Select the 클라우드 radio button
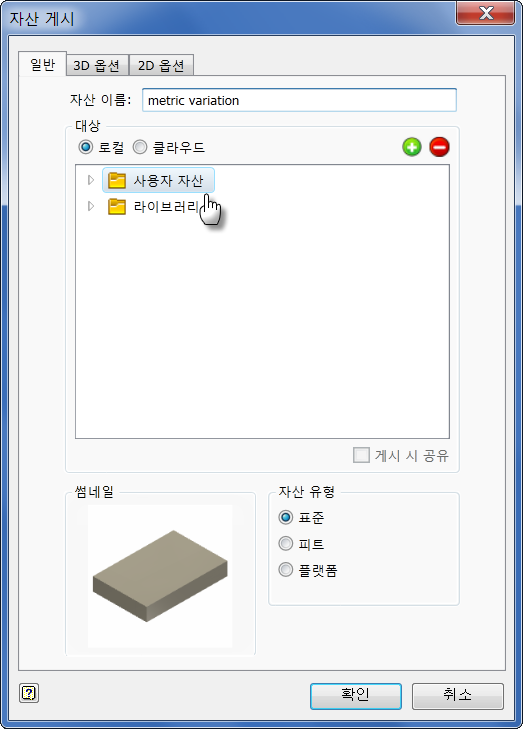The height and width of the screenshot is (729, 523). coord(140,147)
